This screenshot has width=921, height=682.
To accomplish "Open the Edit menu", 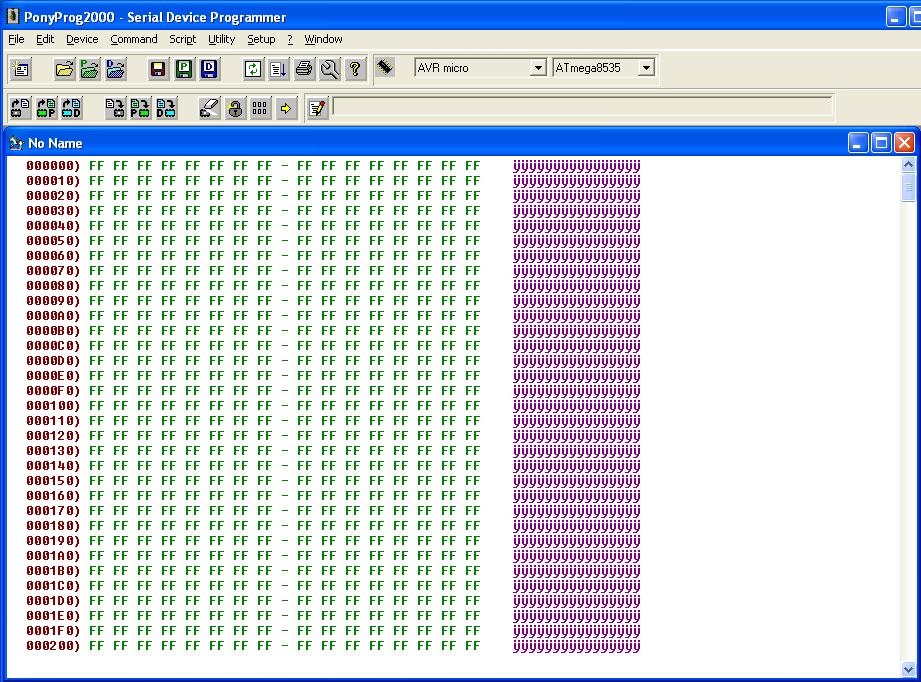I will pos(45,39).
